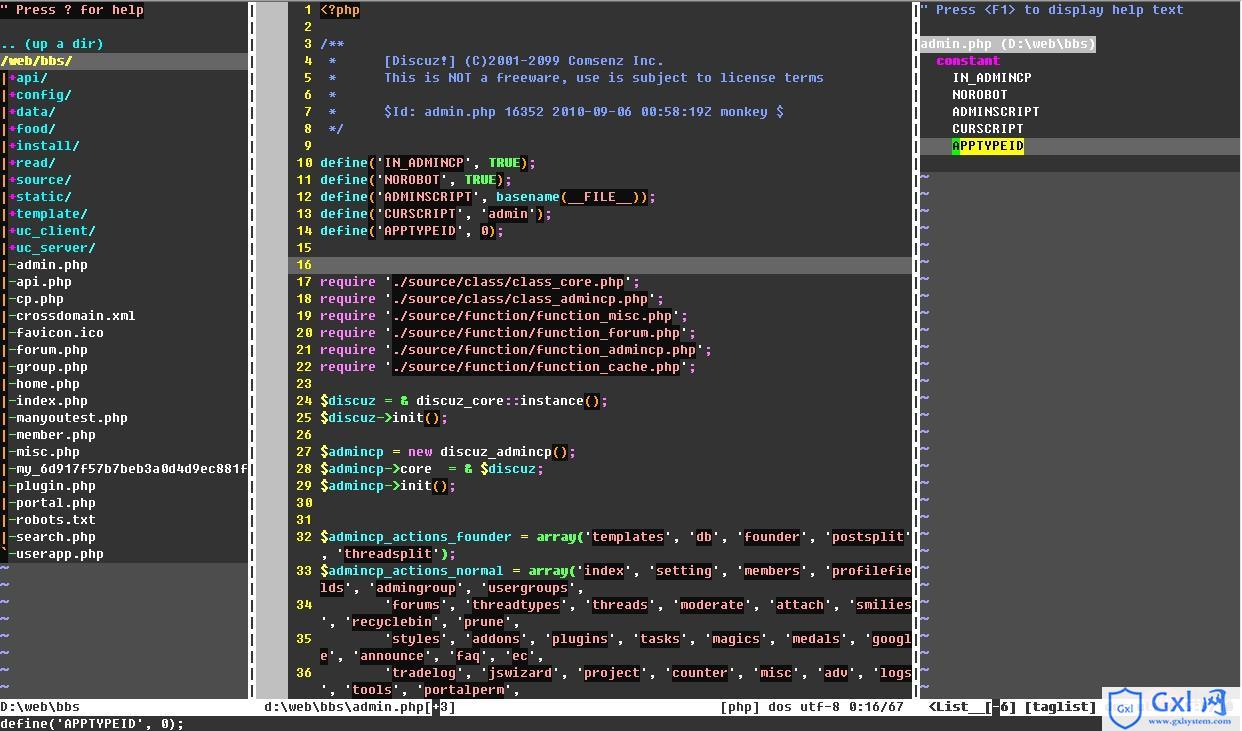
Task: Click the class_core.php require line
Action: 480,282
